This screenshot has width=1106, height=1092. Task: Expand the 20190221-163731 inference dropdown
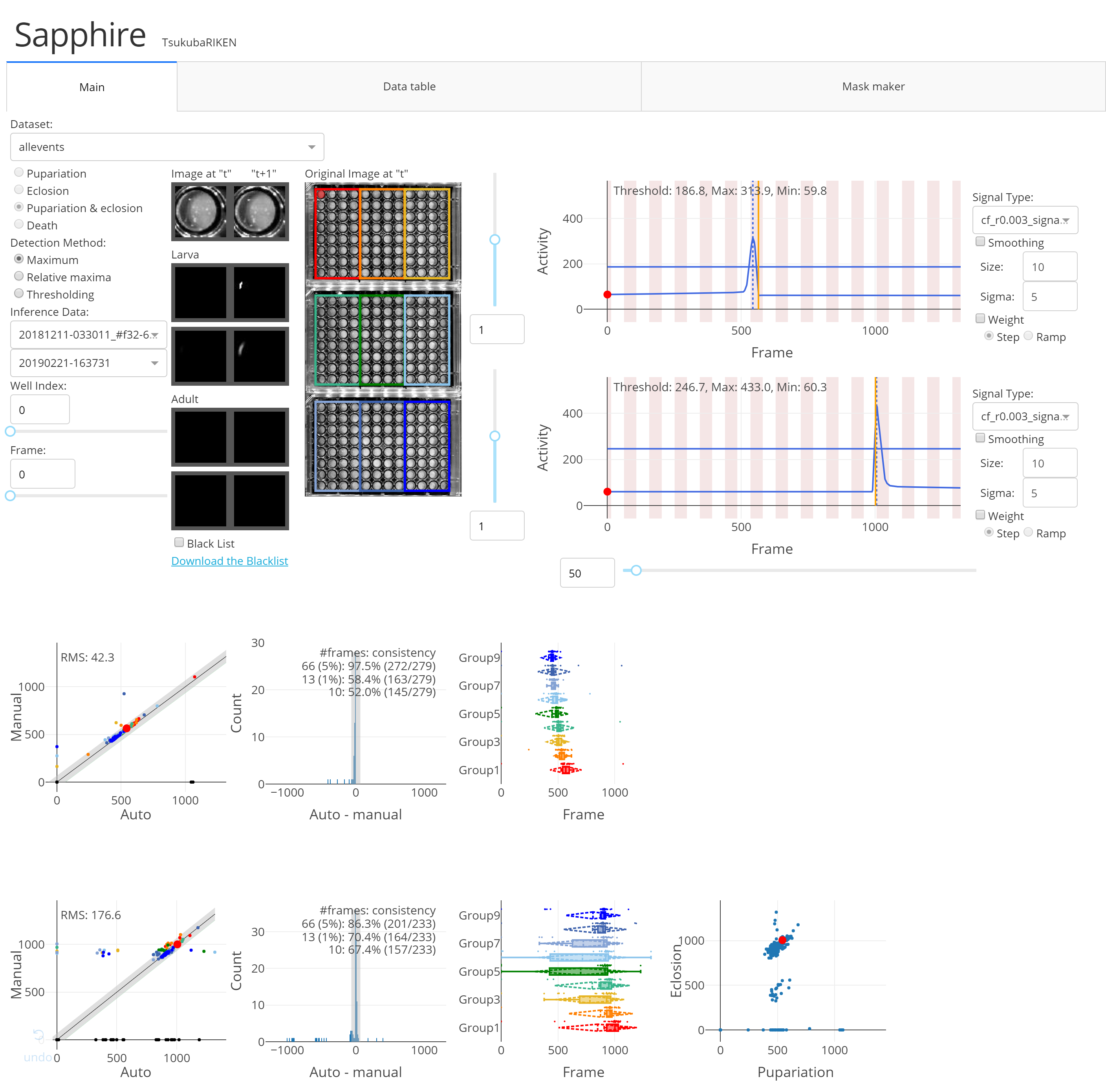point(88,363)
